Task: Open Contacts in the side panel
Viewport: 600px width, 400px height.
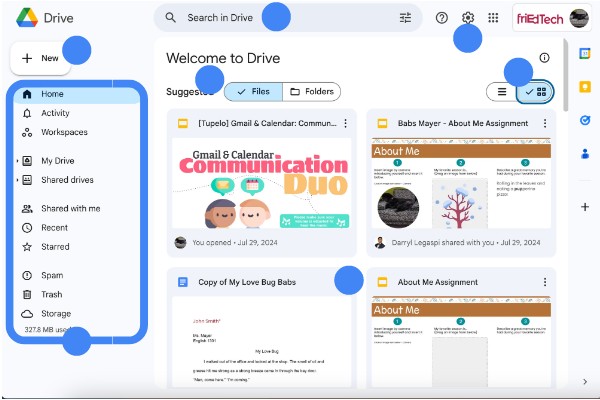Action: [x=585, y=154]
